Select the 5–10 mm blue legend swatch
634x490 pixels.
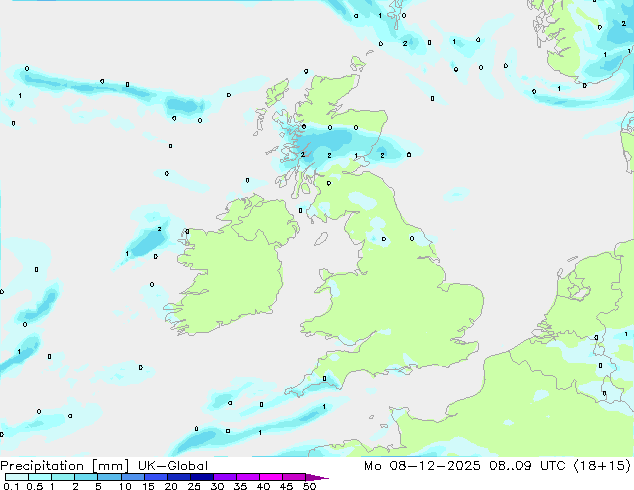110,478
